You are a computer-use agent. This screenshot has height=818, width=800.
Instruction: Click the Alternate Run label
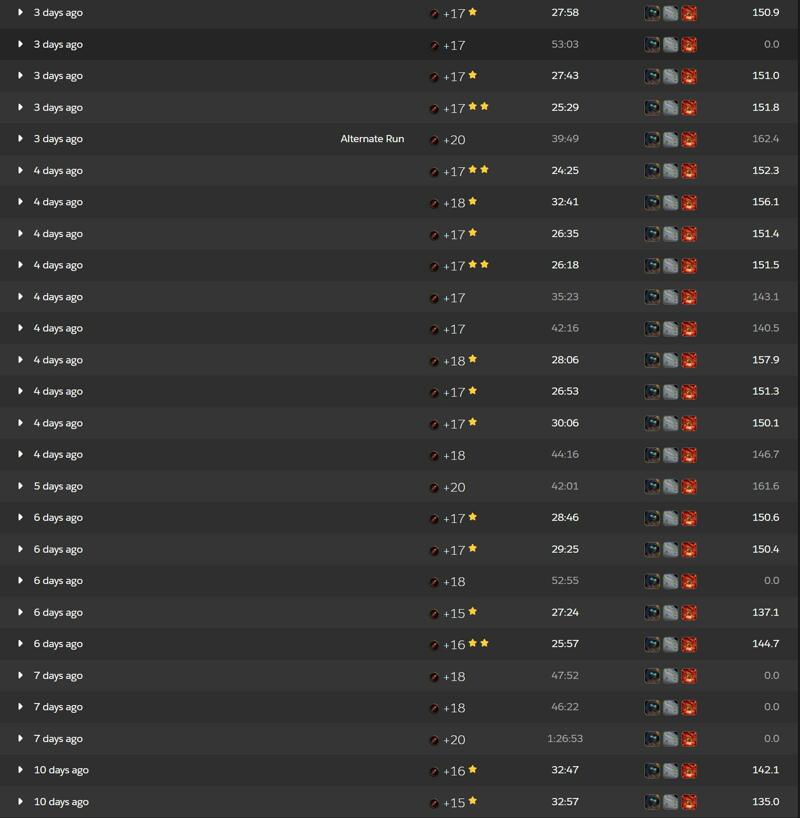(372, 139)
